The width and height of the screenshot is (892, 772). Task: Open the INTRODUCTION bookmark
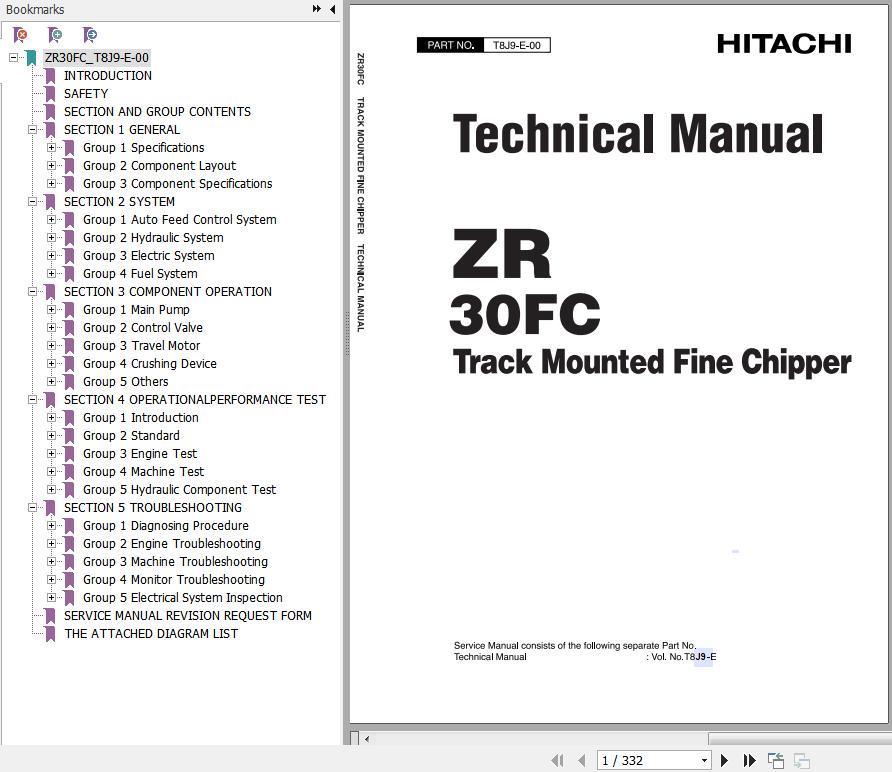pos(108,76)
